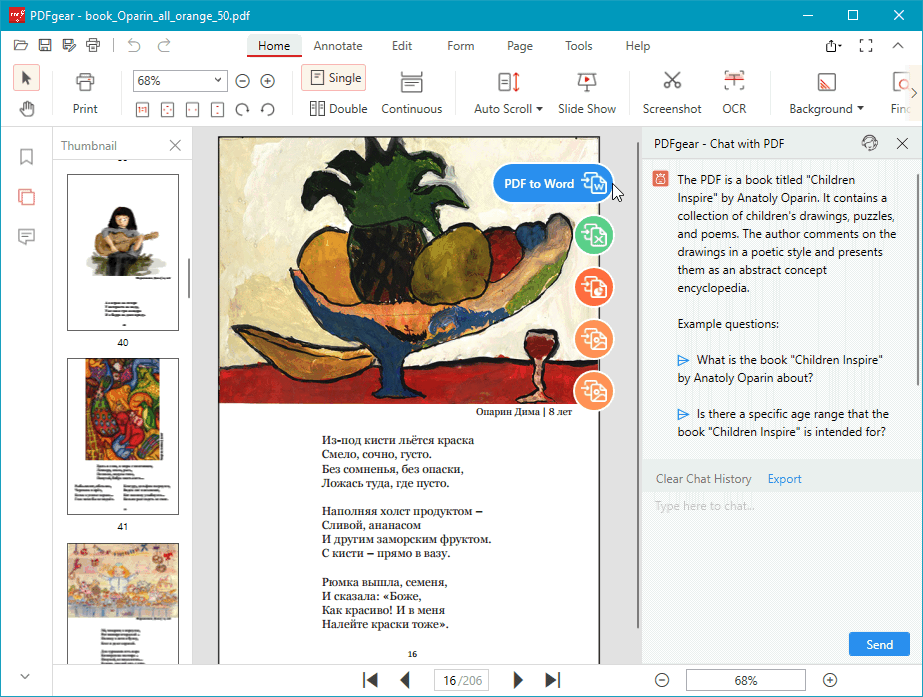This screenshot has height=697, width=923.
Task: Click the chat message input box
Action: (x=782, y=559)
